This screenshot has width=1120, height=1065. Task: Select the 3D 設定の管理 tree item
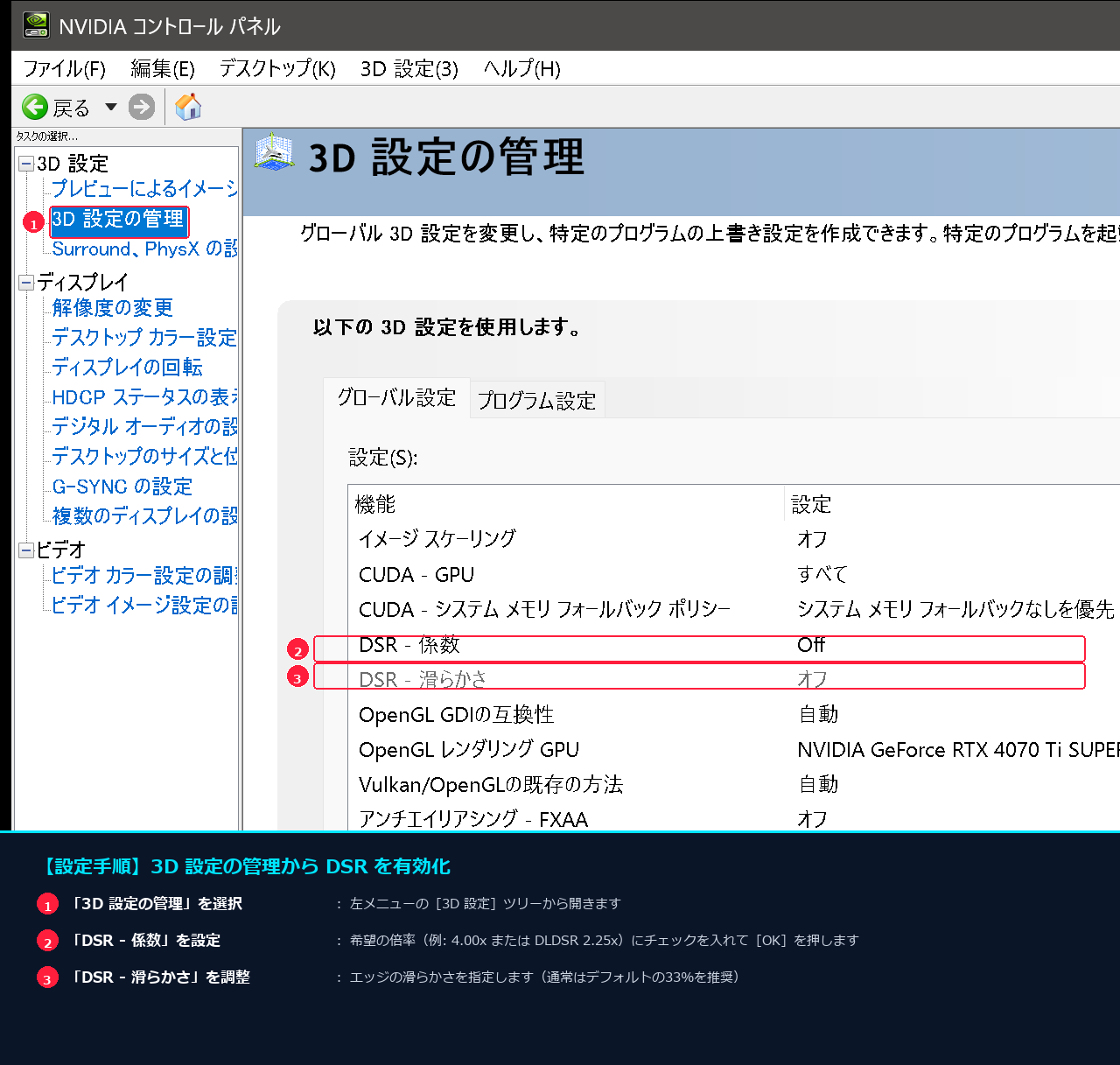coord(118,220)
